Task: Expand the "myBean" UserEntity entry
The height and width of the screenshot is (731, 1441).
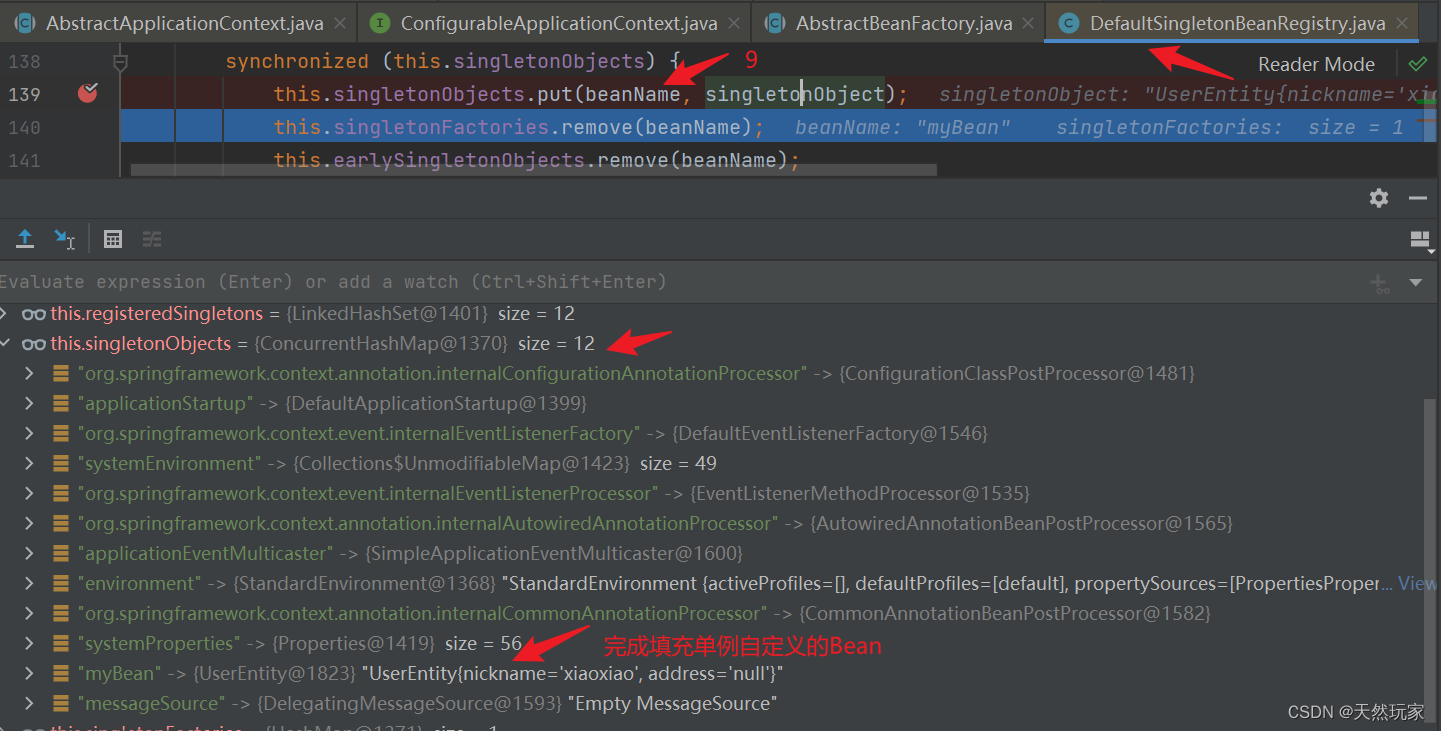Action: [29, 673]
